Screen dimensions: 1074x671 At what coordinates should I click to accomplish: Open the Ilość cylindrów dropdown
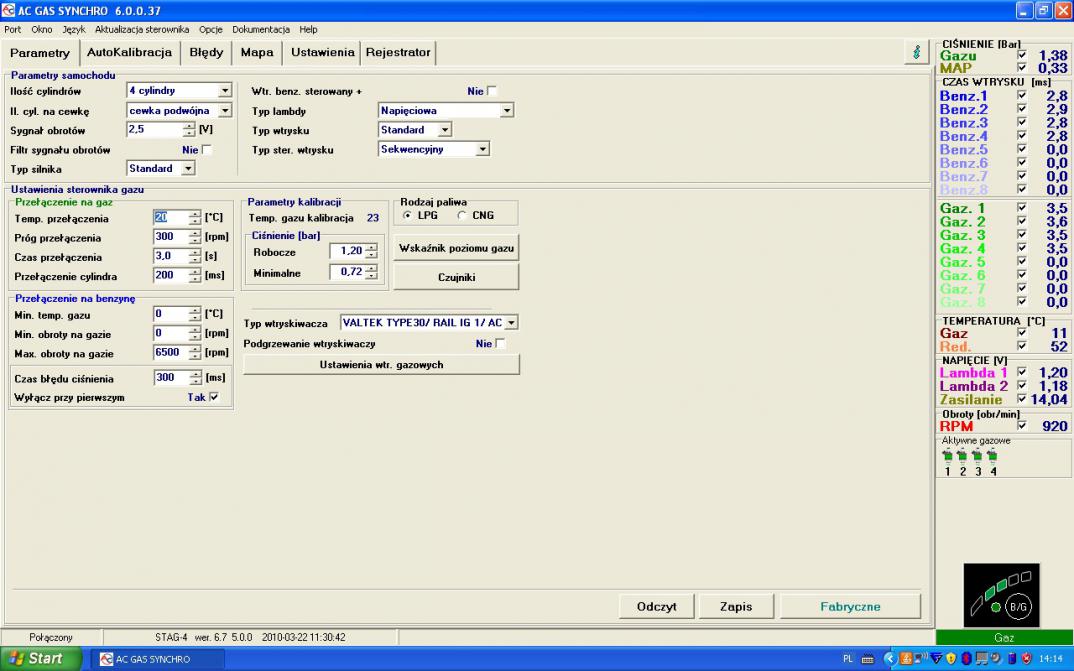pyautogui.click(x=224, y=91)
